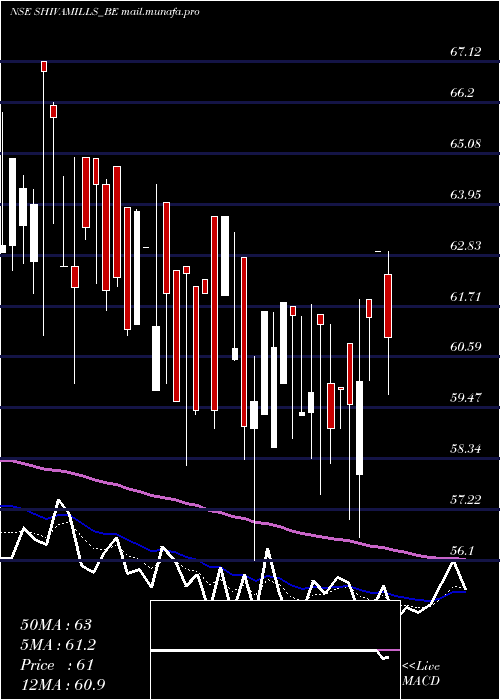500x700 pixels.
Task: Select the 58.34 price level label
Action: click(466, 448)
